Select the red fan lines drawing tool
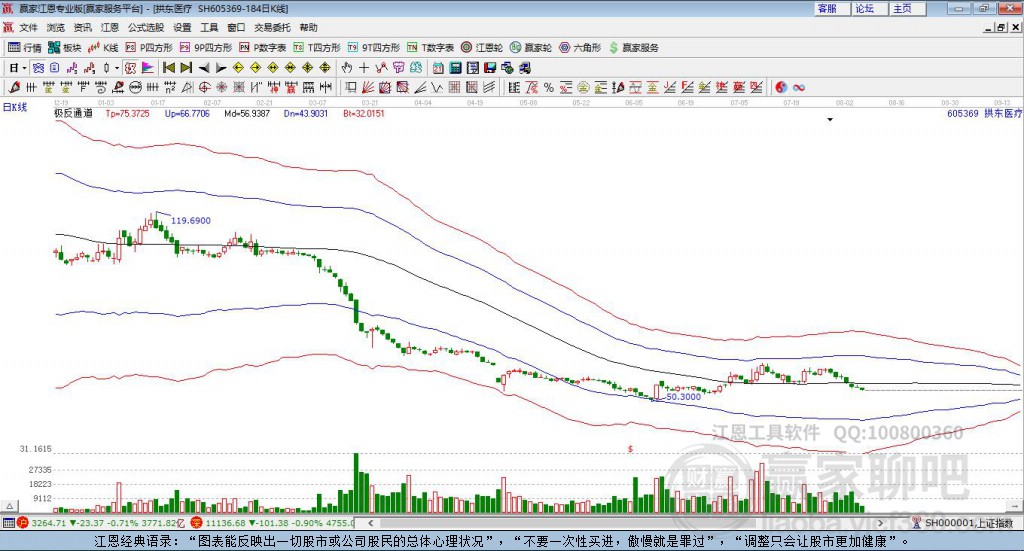Screen dimensions: 1024x551 click(x=368, y=87)
